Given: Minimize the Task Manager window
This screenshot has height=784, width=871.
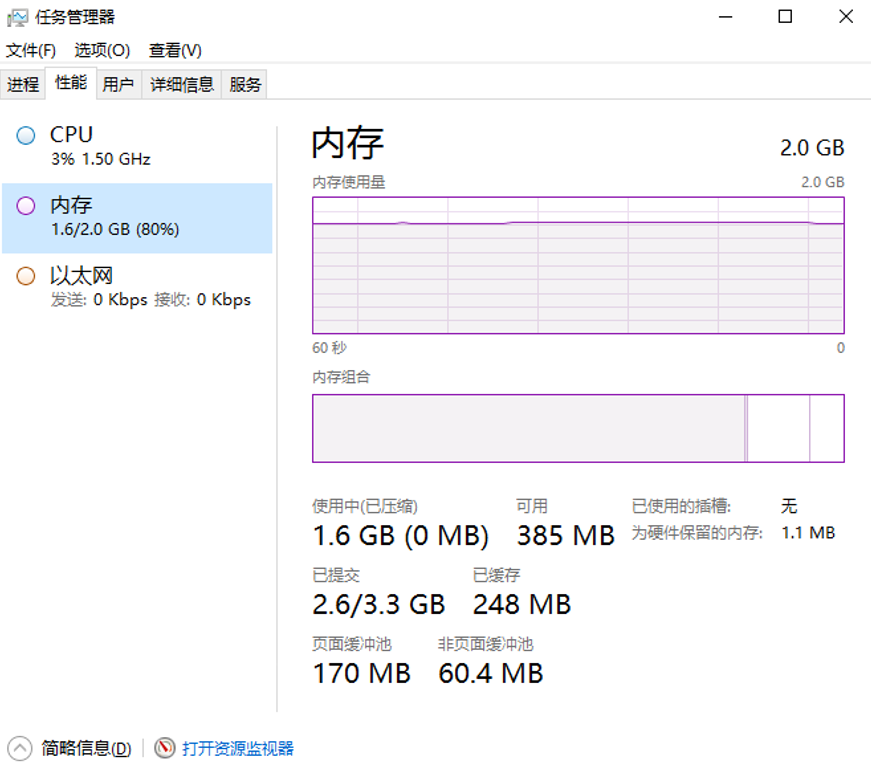Looking at the screenshot, I should click(x=725, y=17).
